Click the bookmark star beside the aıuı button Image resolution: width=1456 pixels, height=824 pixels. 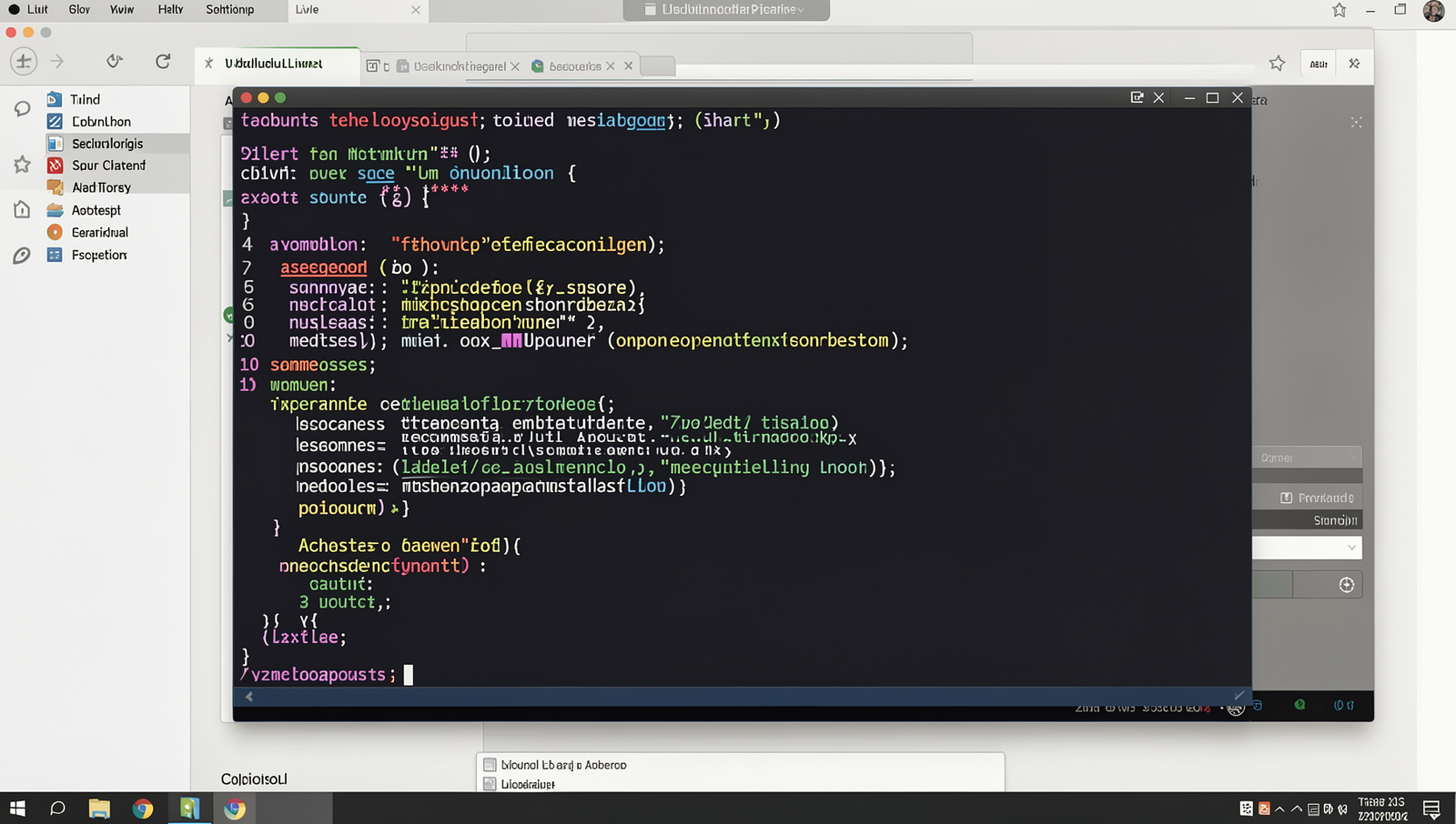click(1278, 63)
